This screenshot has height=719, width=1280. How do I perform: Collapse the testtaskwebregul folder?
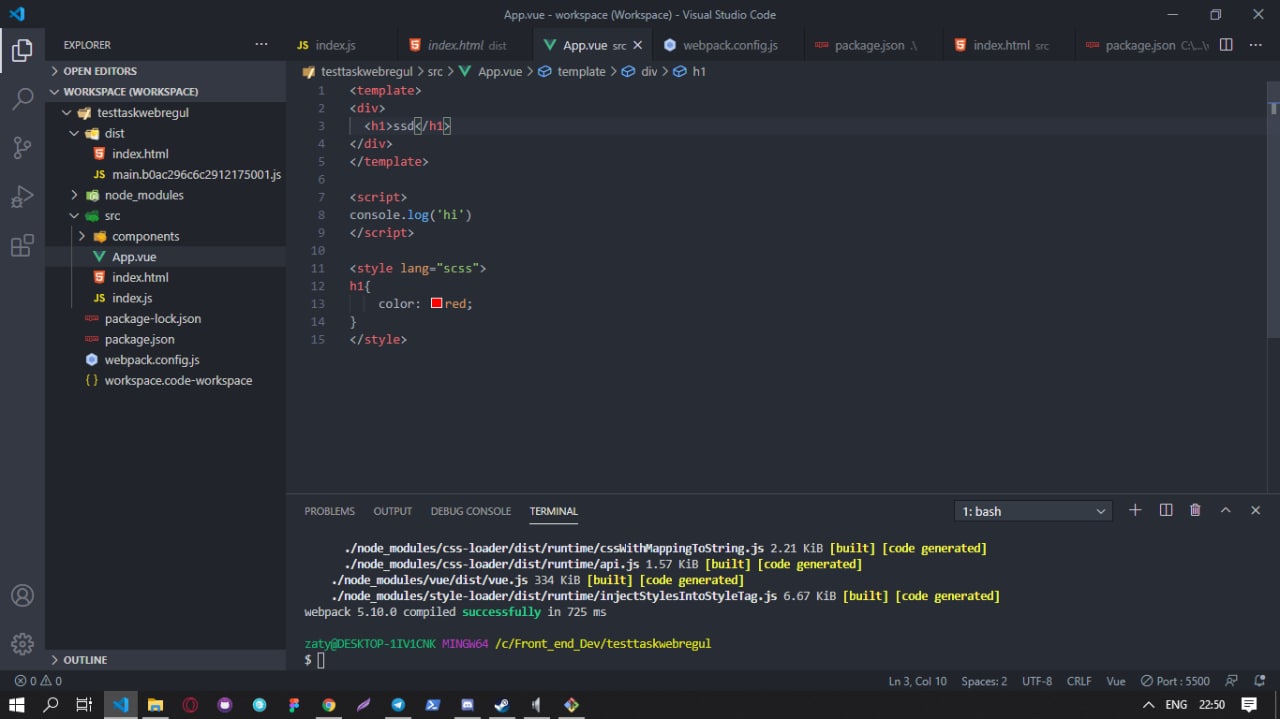(165, 112)
